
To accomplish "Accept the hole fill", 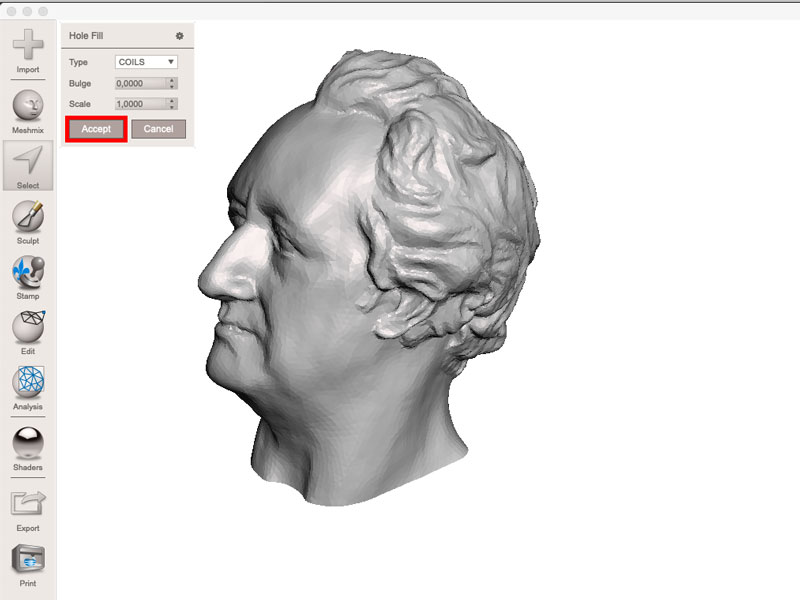I will [x=96, y=129].
